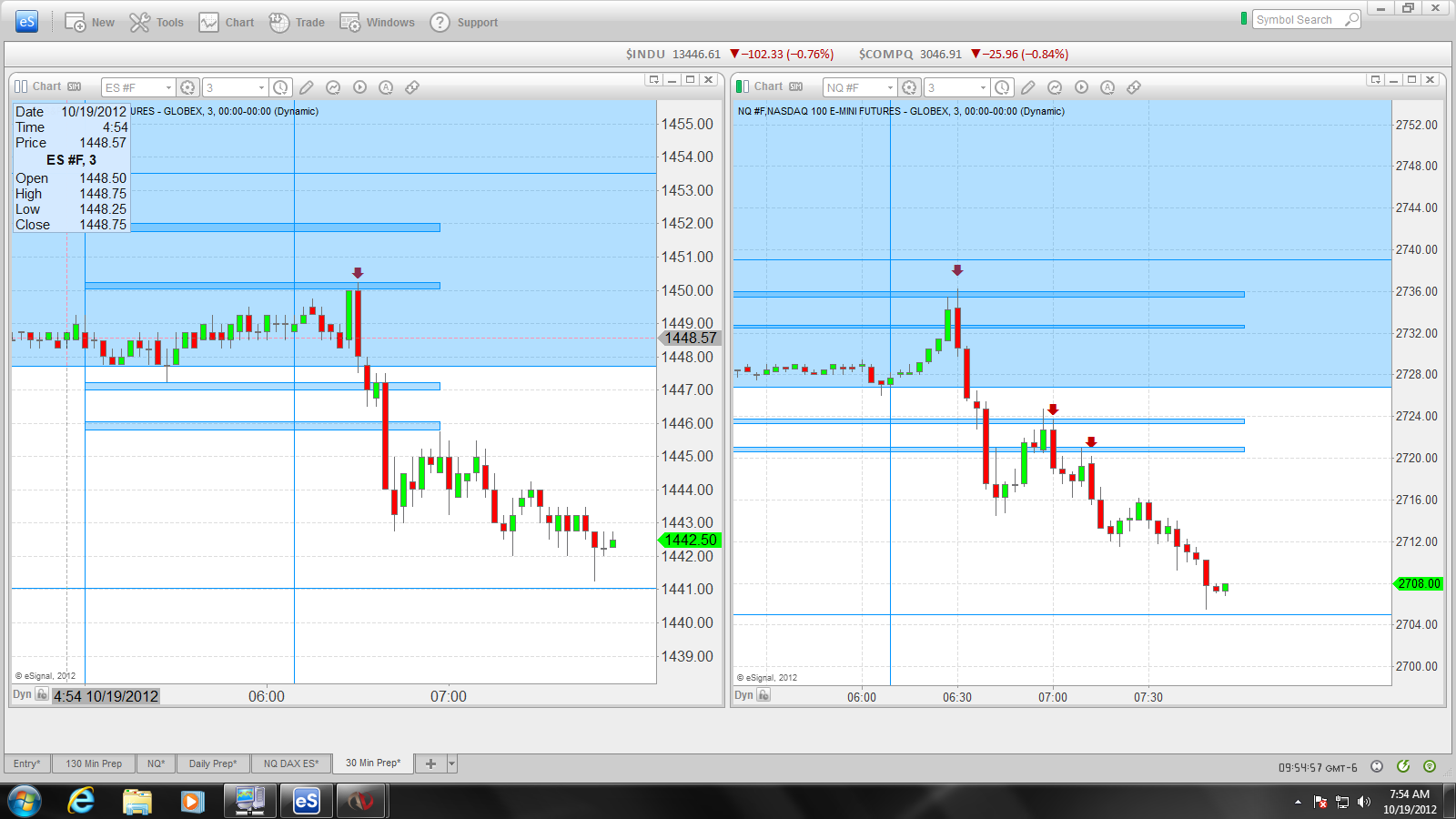Click the Dyn button on the NQ chart
Viewport: 1456px width, 819px height.
coord(743,695)
